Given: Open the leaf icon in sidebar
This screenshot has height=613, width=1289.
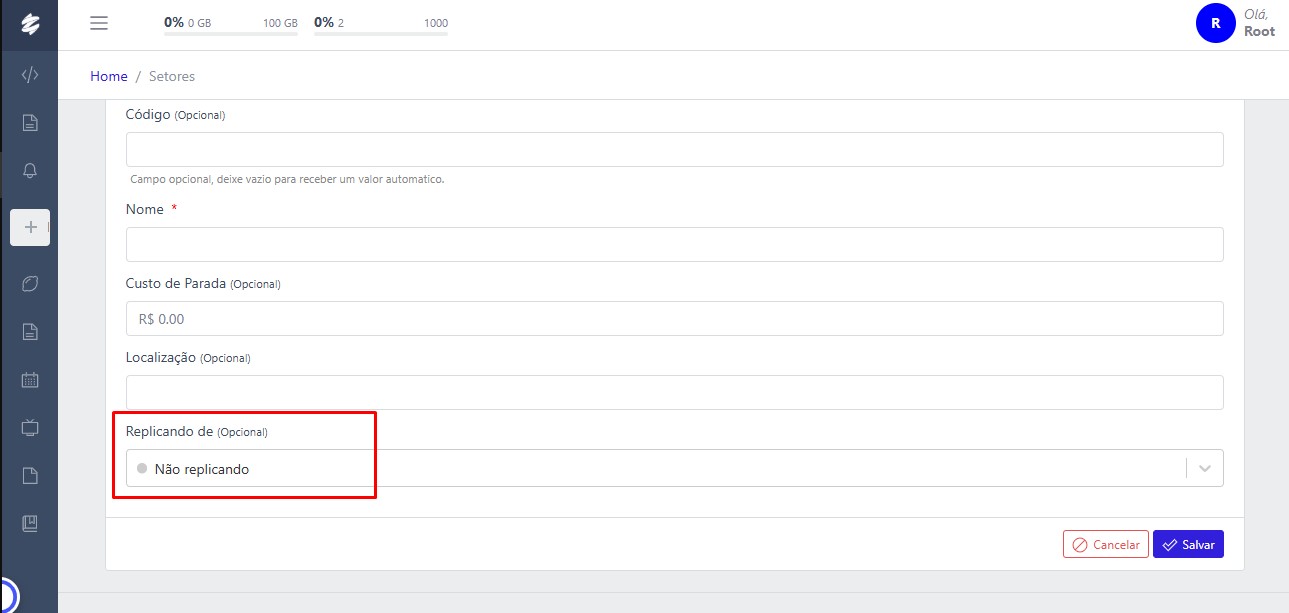Looking at the screenshot, I should (x=30, y=284).
